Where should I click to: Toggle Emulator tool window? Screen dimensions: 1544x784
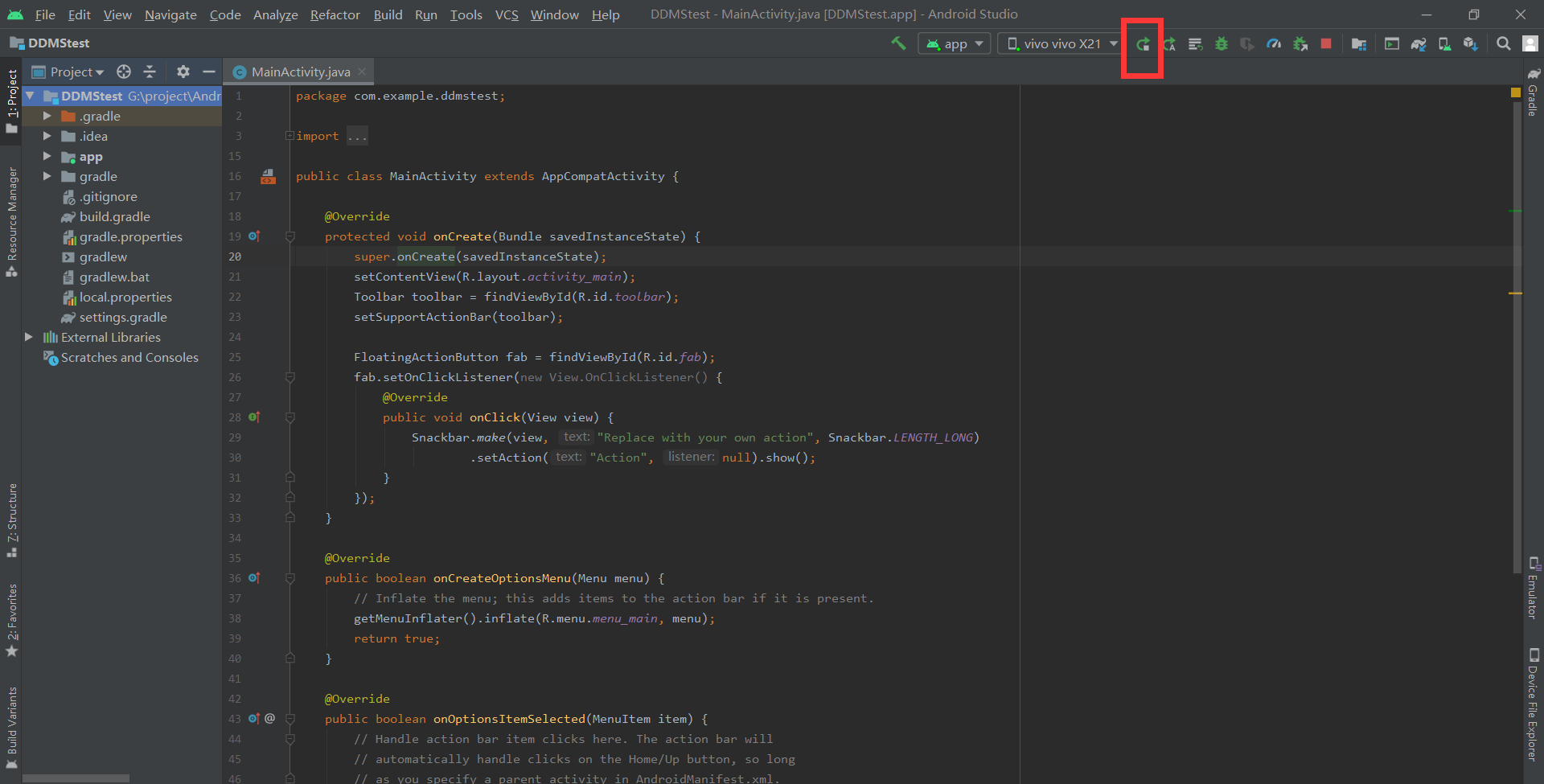point(1533,589)
